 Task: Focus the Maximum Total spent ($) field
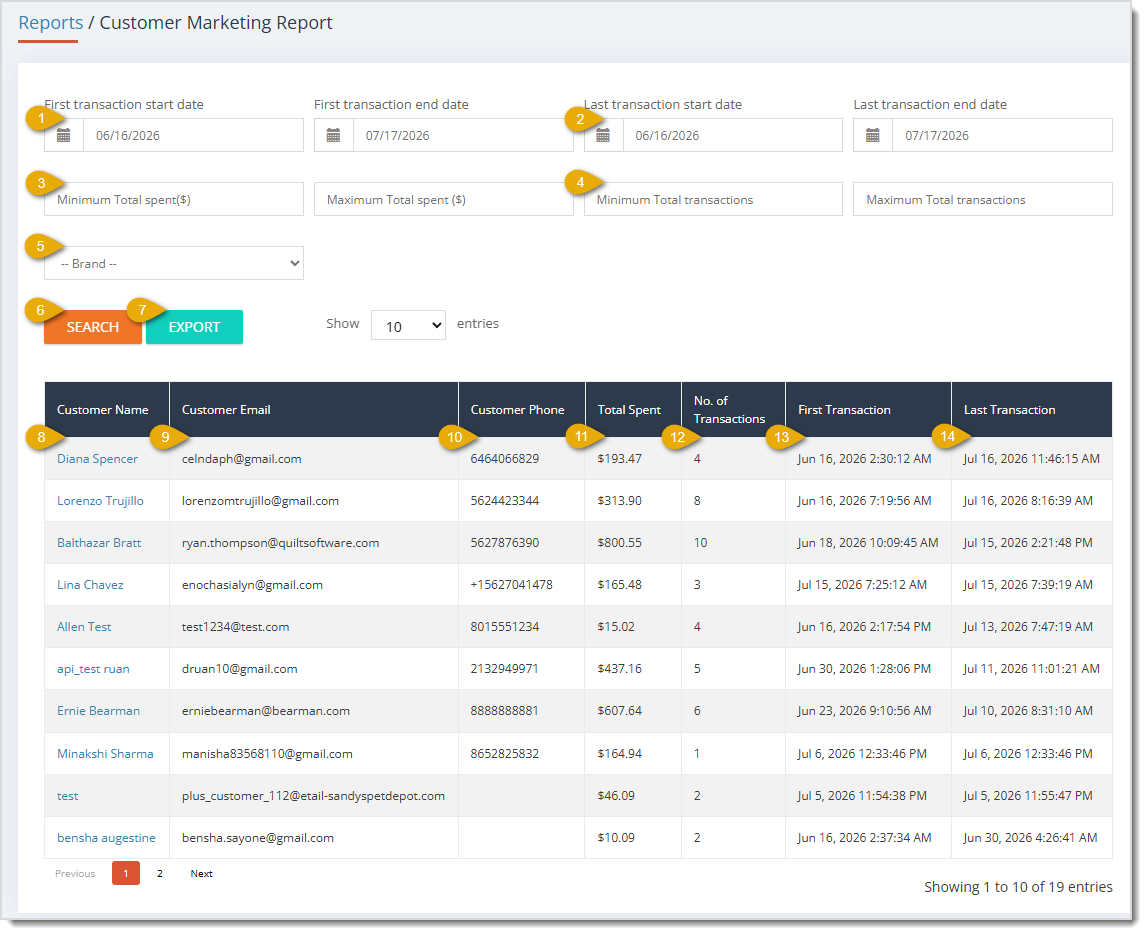tap(444, 199)
